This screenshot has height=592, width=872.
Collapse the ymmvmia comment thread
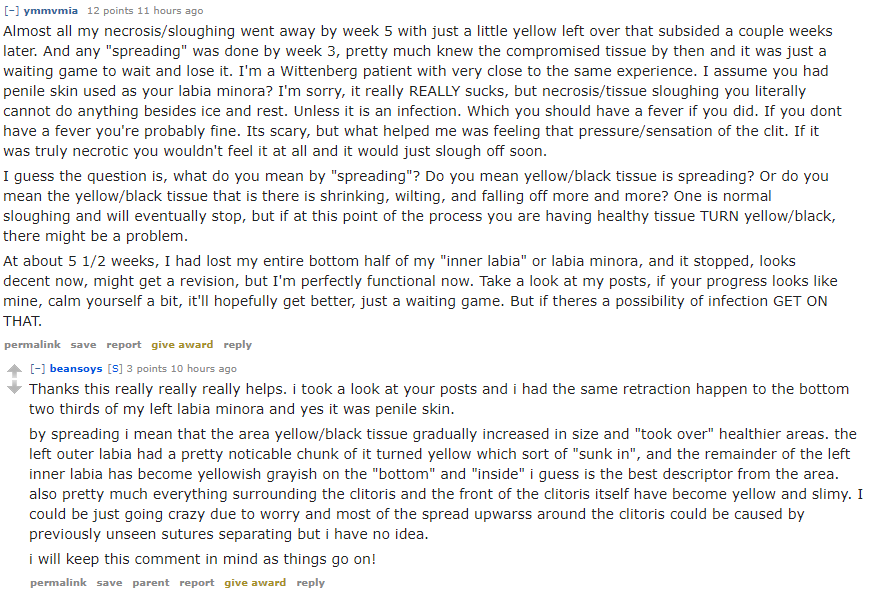(12, 11)
